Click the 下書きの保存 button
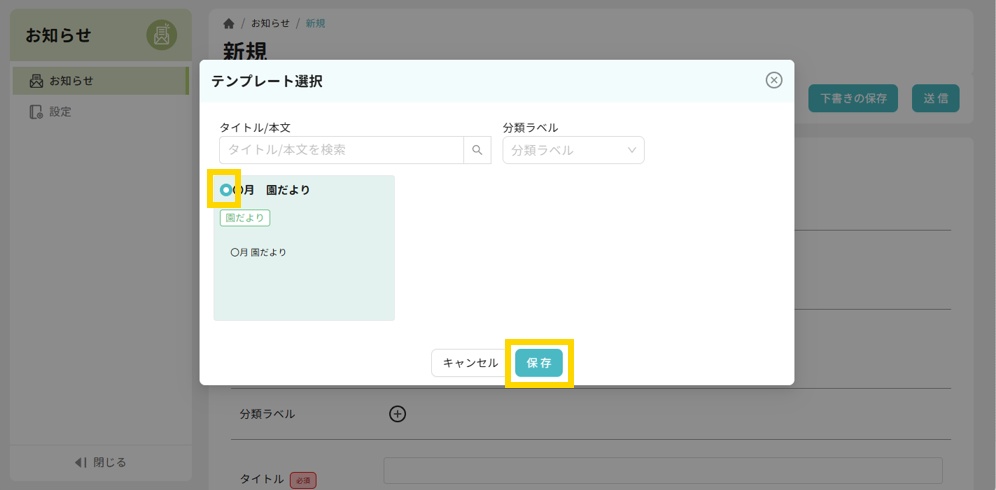The image size is (996, 490). pyautogui.click(x=852, y=98)
